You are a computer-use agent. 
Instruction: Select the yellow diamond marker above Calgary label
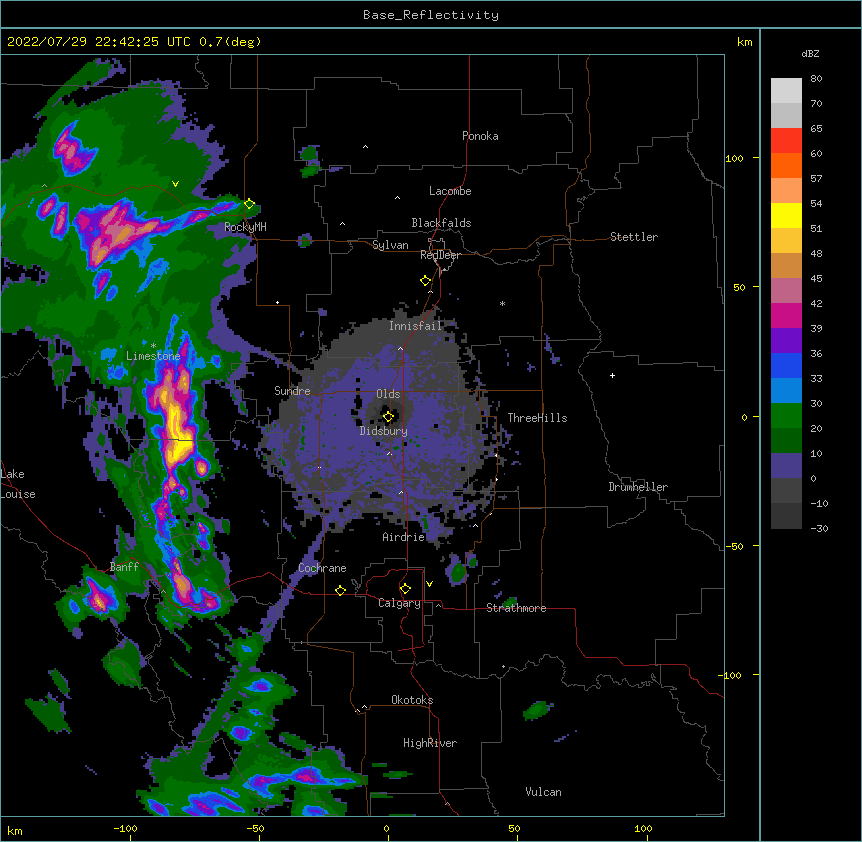click(x=405, y=589)
